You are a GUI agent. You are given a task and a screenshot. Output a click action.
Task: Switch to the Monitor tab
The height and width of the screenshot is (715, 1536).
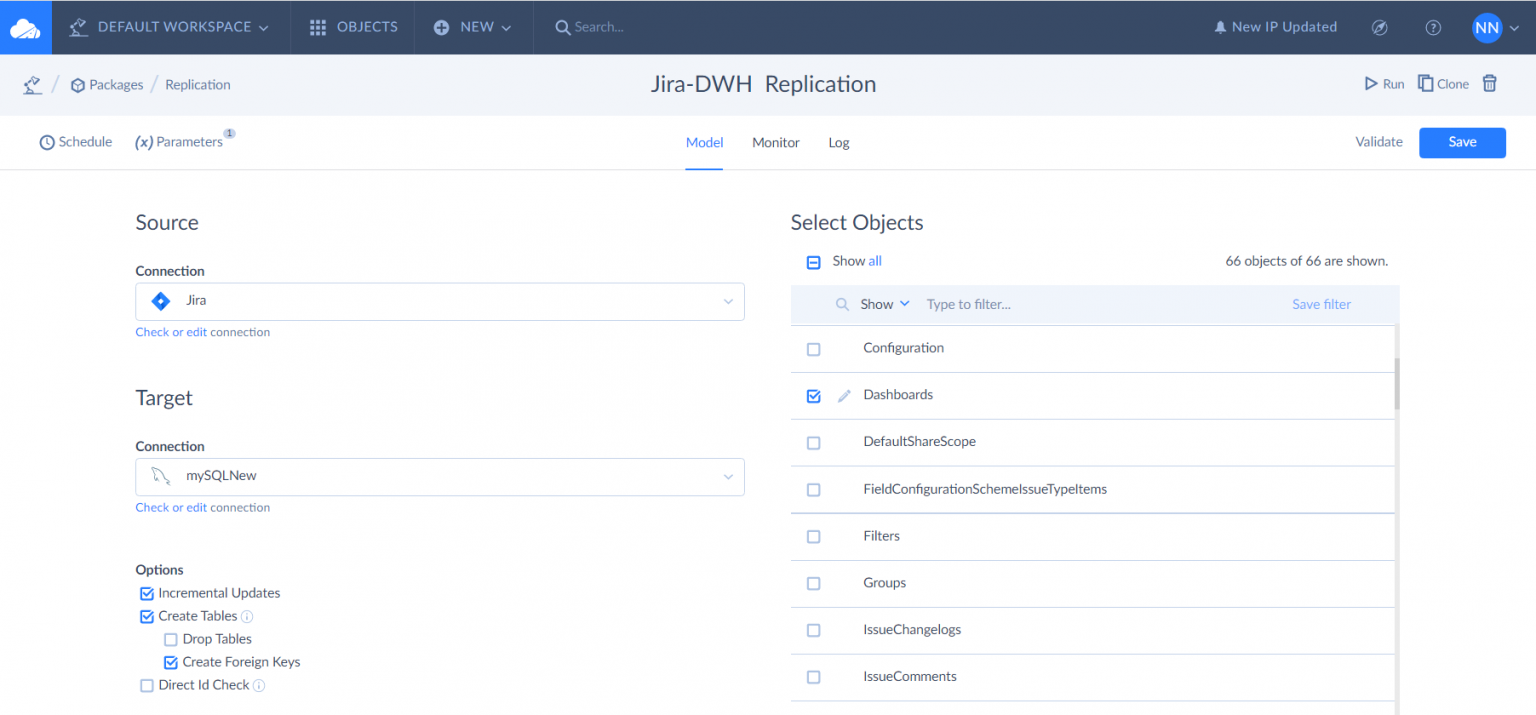[775, 143]
